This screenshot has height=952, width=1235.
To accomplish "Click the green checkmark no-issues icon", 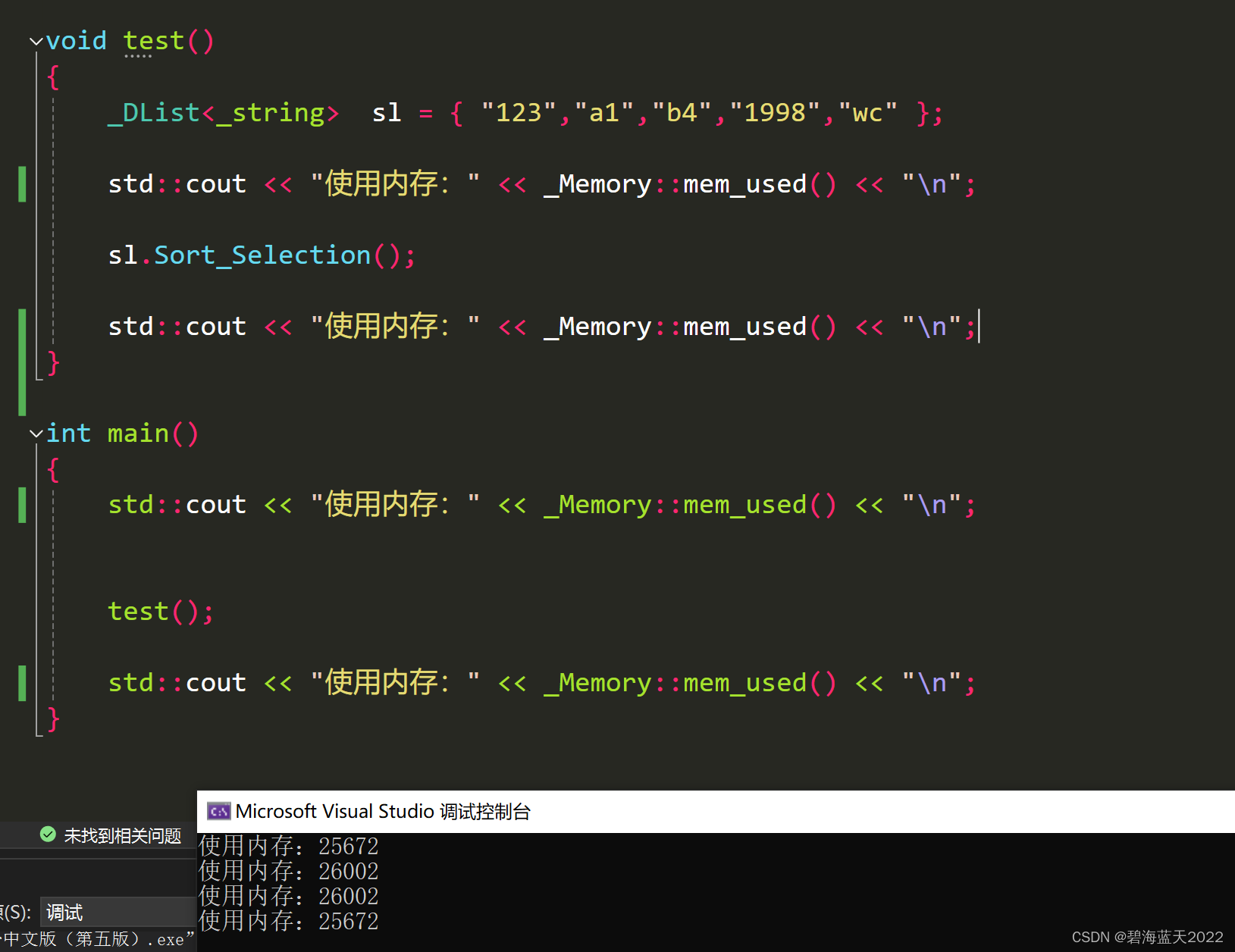I will pos(48,835).
